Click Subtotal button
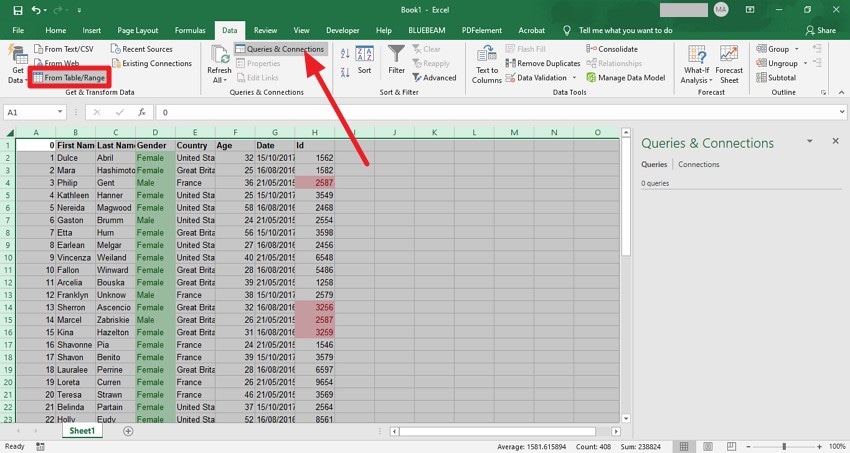The width and height of the screenshot is (850, 453). tap(776, 77)
